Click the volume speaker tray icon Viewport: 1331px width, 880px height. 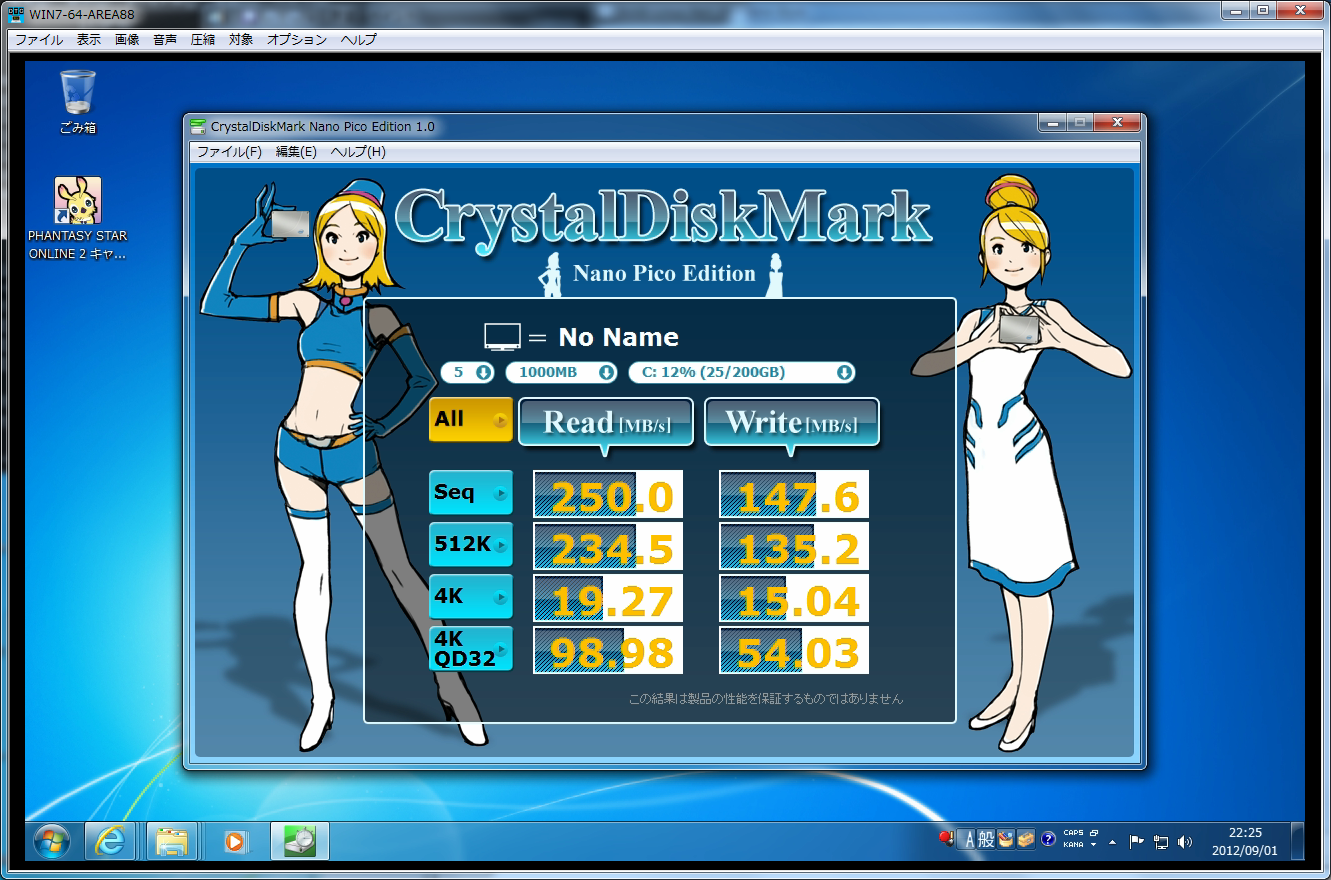(1186, 842)
